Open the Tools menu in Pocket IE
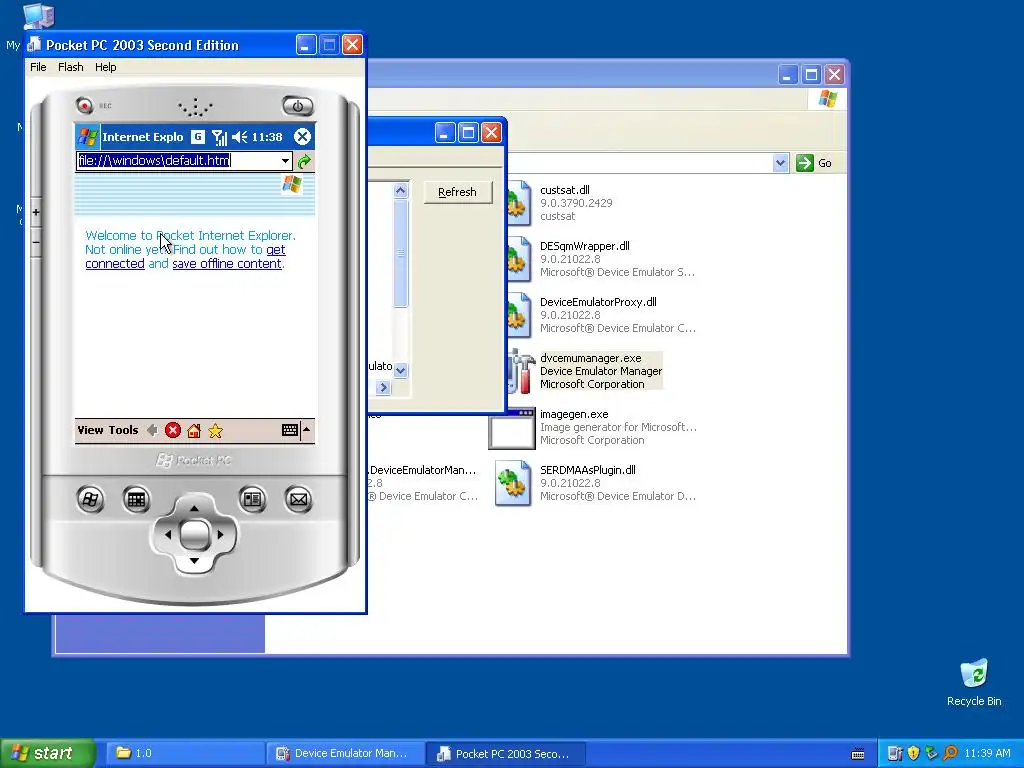This screenshot has width=1024, height=768. [123, 430]
